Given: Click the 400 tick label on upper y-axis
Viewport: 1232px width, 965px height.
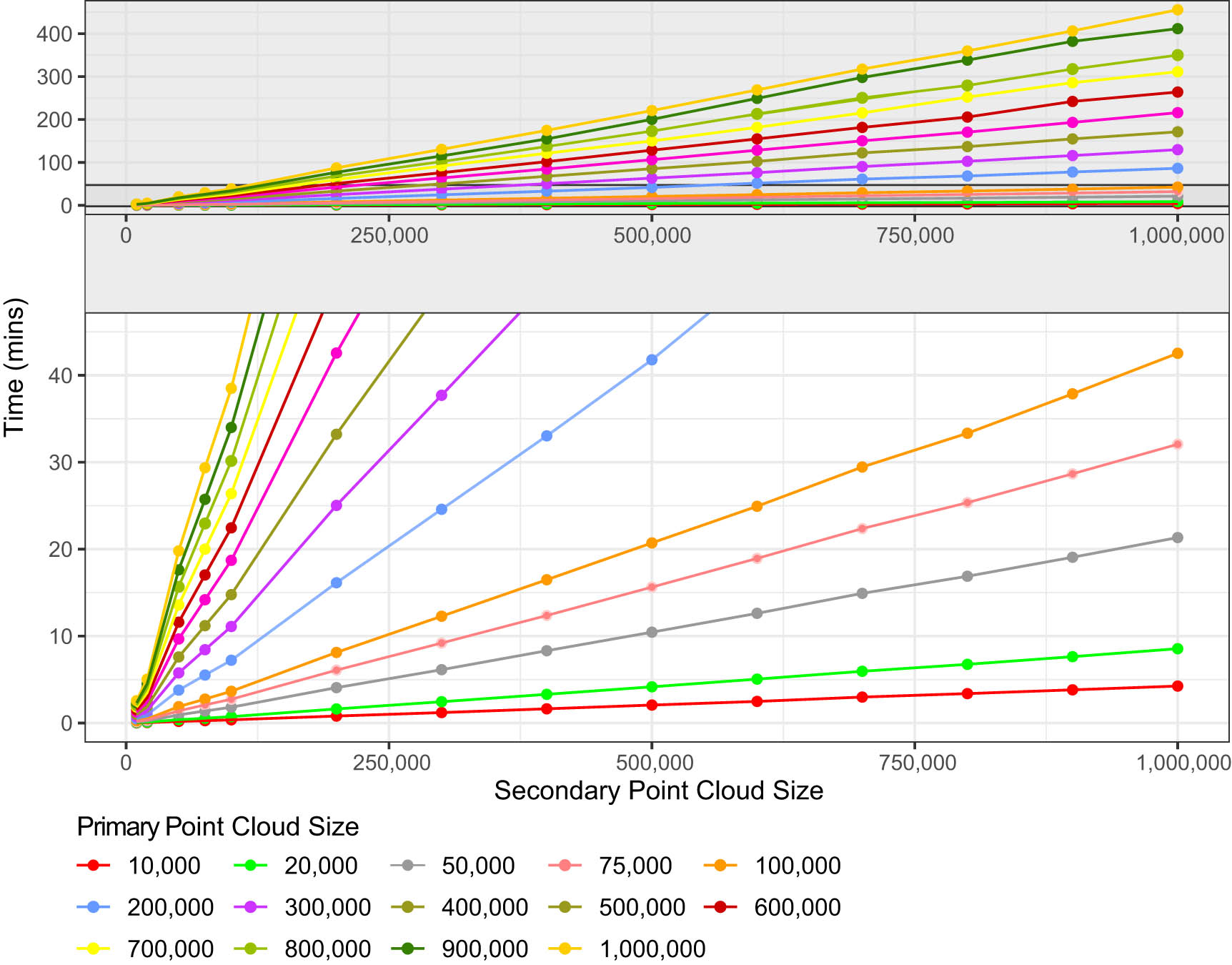Looking at the screenshot, I should pos(54,34).
